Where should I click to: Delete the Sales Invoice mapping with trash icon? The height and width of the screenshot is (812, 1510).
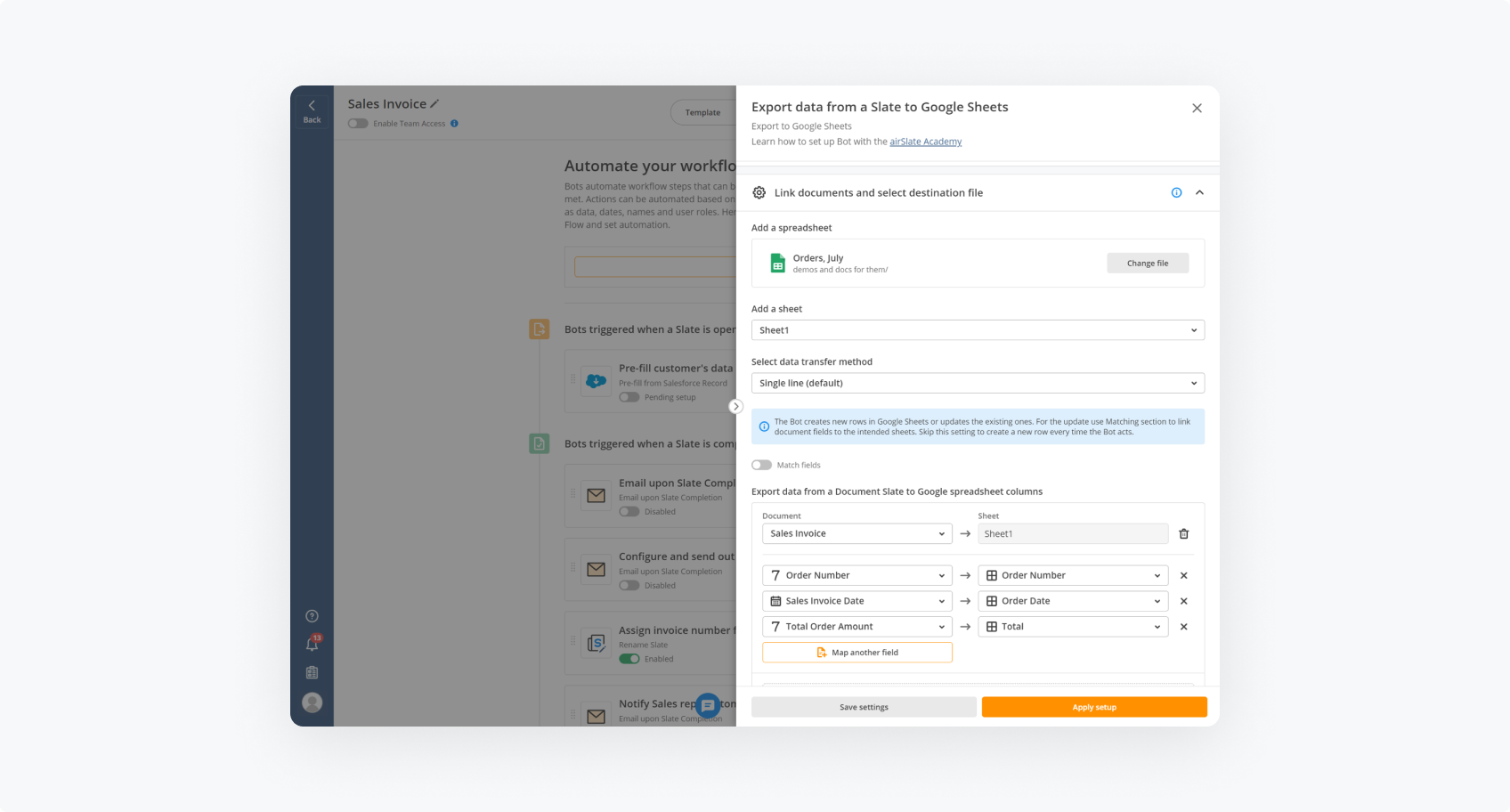[x=1183, y=534]
